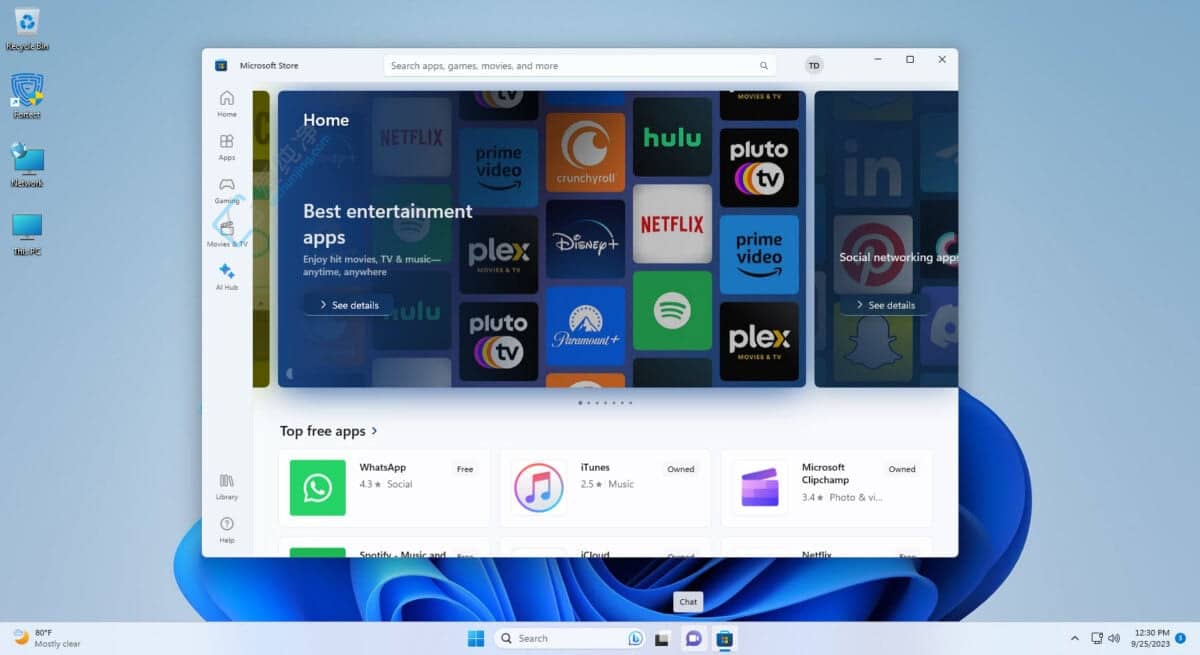Click the search magnifier icon in Store

[764, 66]
